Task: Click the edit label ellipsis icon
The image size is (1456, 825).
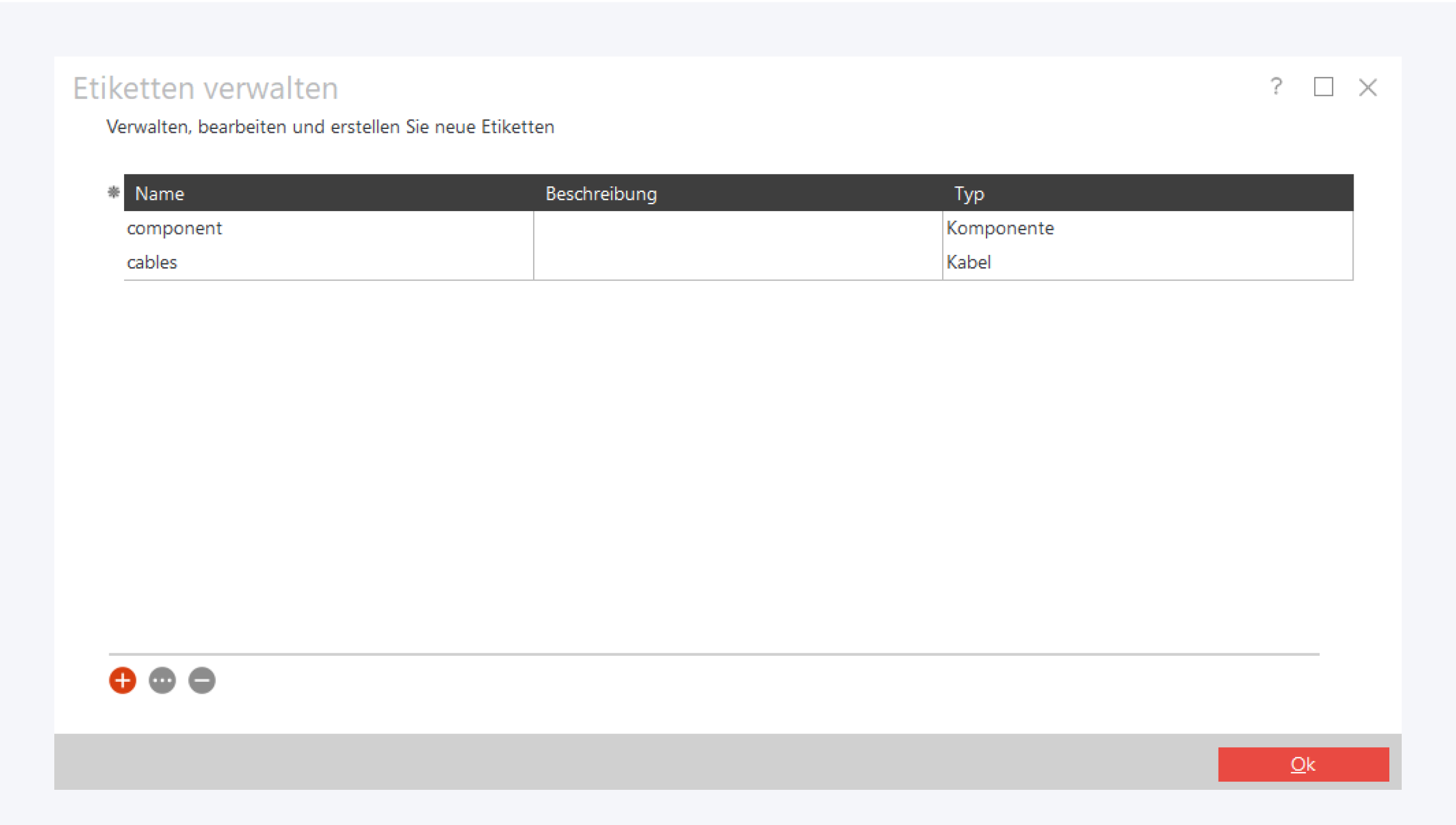Action: pyautogui.click(x=162, y=681)
